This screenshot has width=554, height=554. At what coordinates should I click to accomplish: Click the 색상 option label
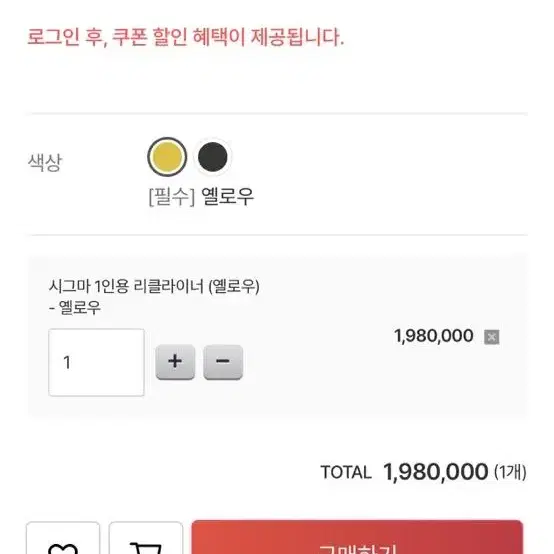(45, 162)
